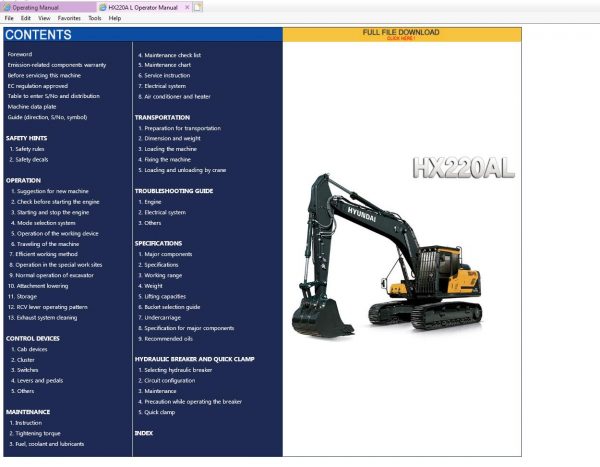Open EC regulation approved
The height and width of the screenshot is (467, 600).
pos(38,86)
